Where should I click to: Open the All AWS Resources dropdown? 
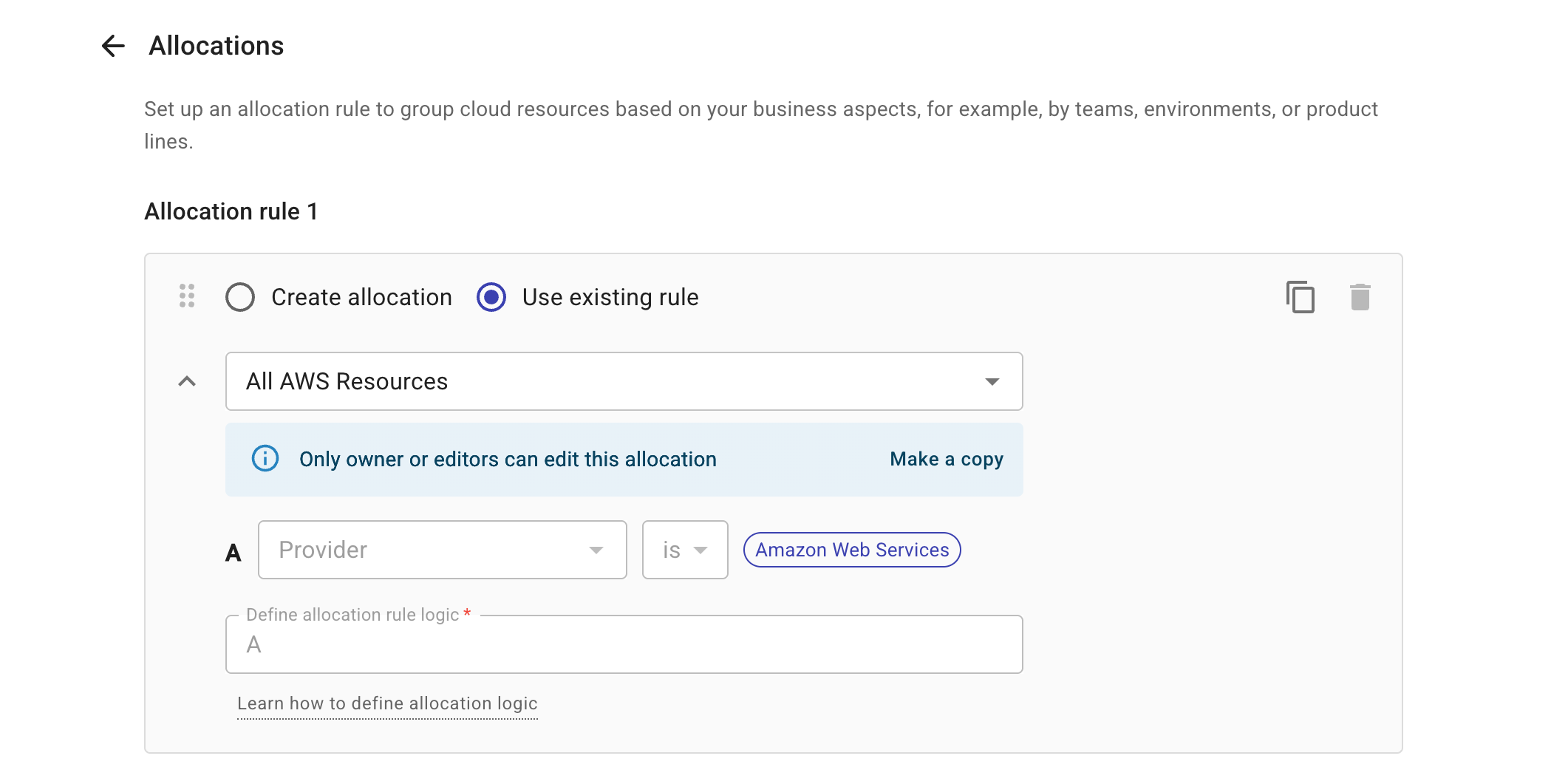click(x=624, y=381)
